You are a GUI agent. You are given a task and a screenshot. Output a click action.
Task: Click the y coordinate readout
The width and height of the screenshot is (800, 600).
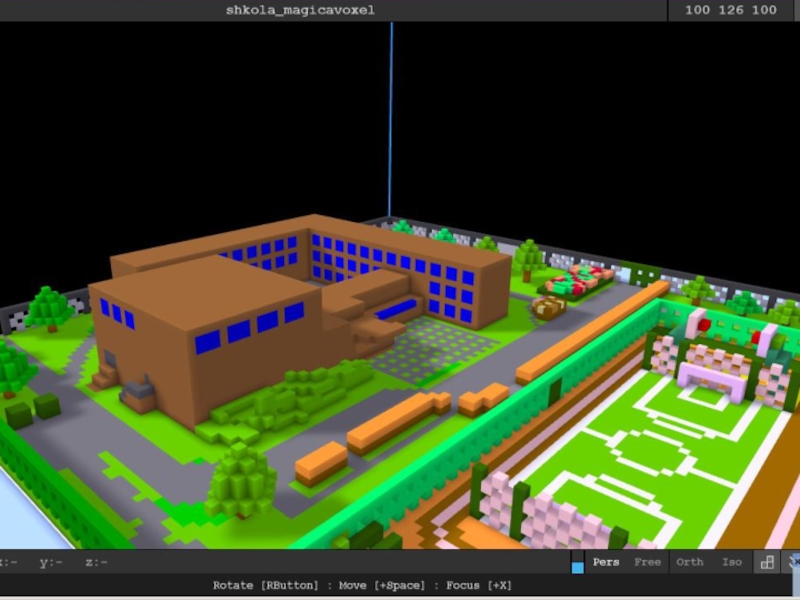pos(51,562)
